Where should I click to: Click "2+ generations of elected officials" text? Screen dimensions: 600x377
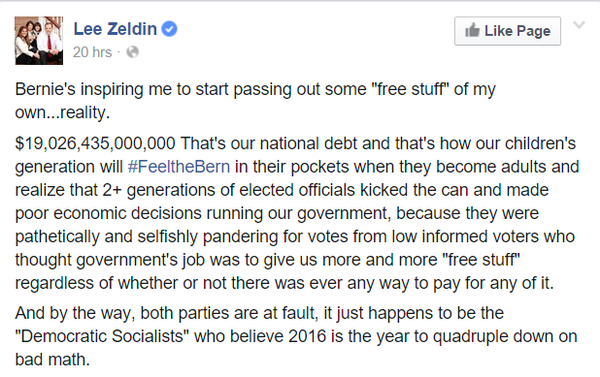pyautogui.click(x=229, y=190)
